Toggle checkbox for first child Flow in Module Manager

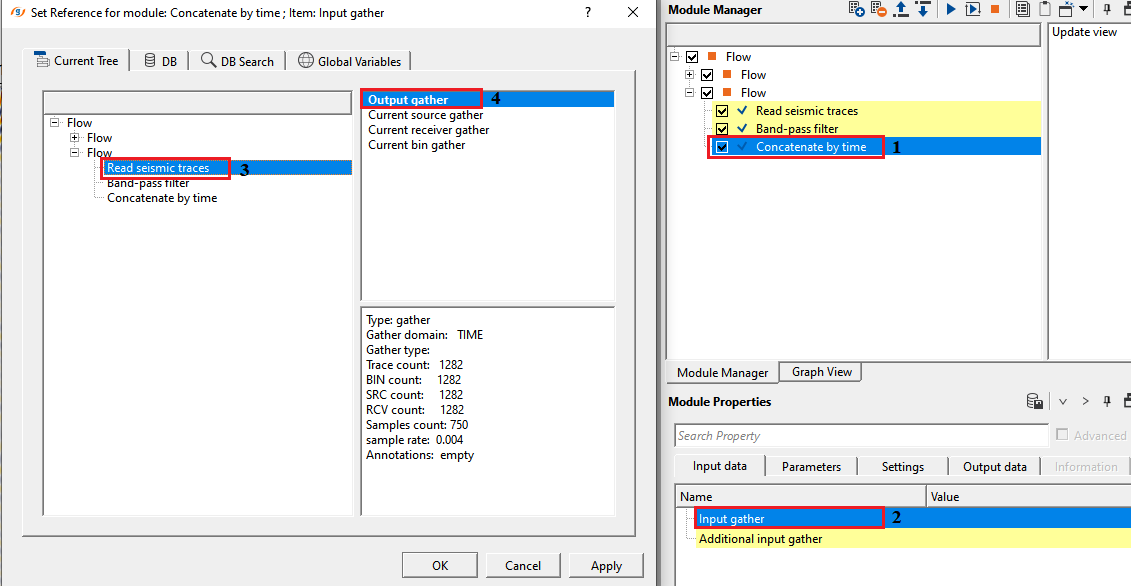click(707, 74)
